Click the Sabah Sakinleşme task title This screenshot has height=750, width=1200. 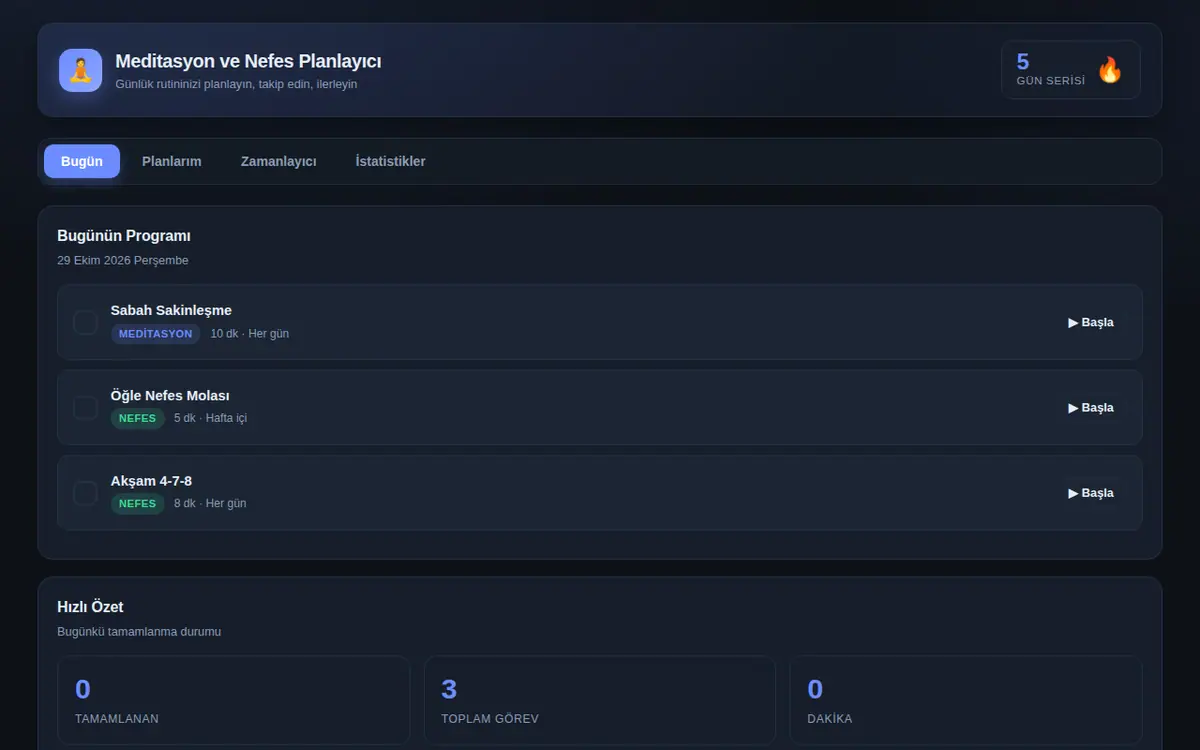pos(171,310)
